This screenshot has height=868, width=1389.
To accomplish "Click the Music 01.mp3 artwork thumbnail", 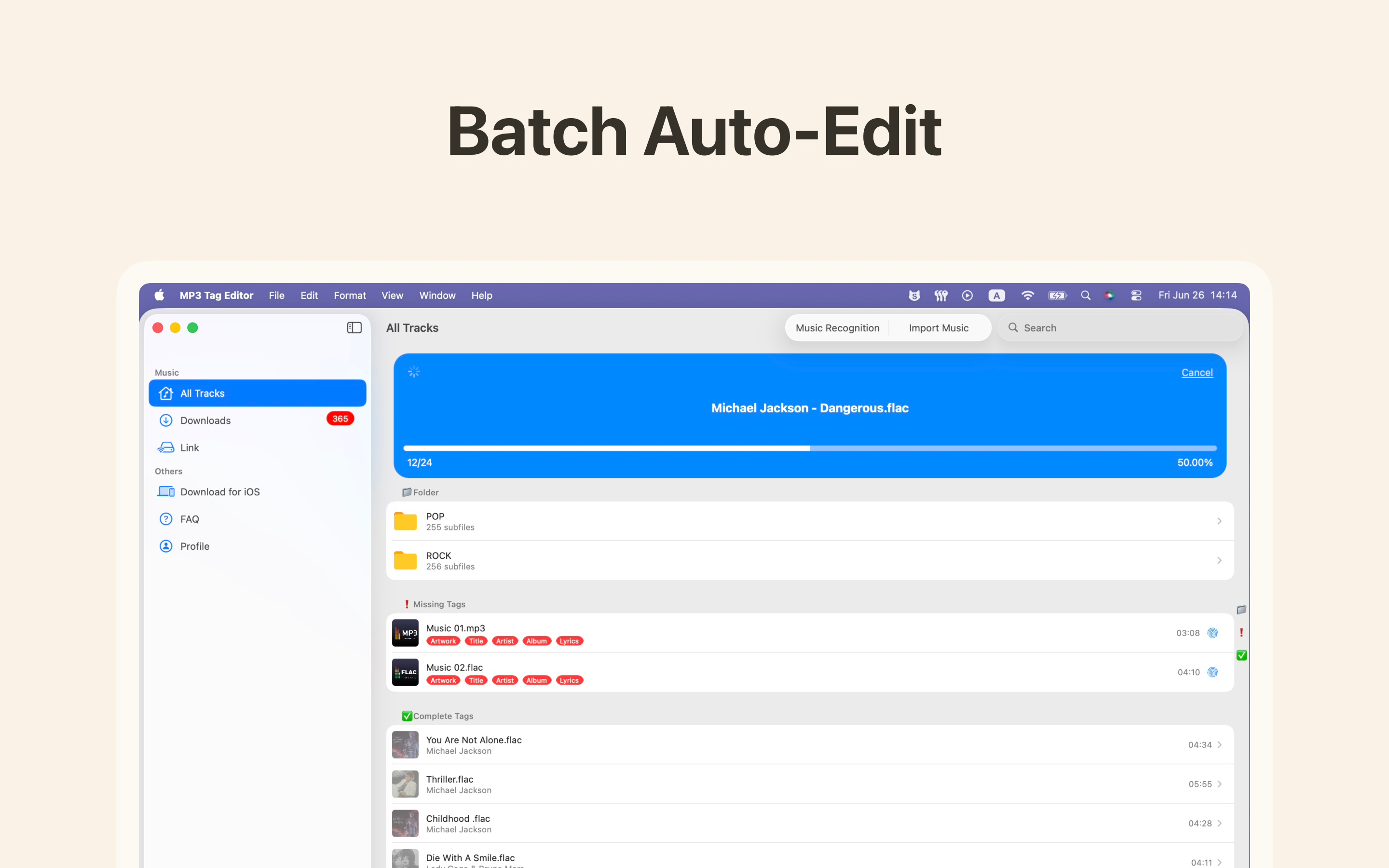I will point(405,633).
